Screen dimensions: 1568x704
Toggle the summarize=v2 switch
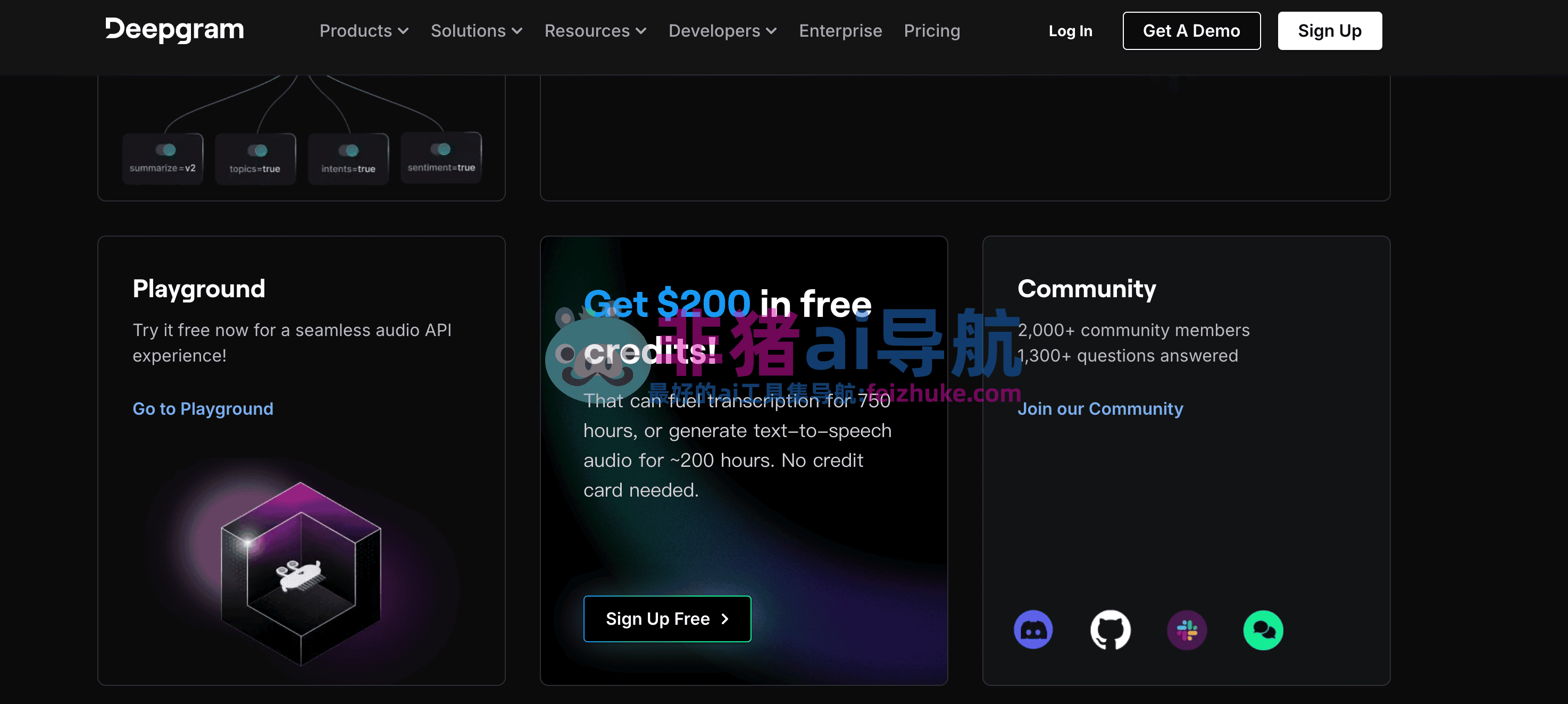pos(165,150)
